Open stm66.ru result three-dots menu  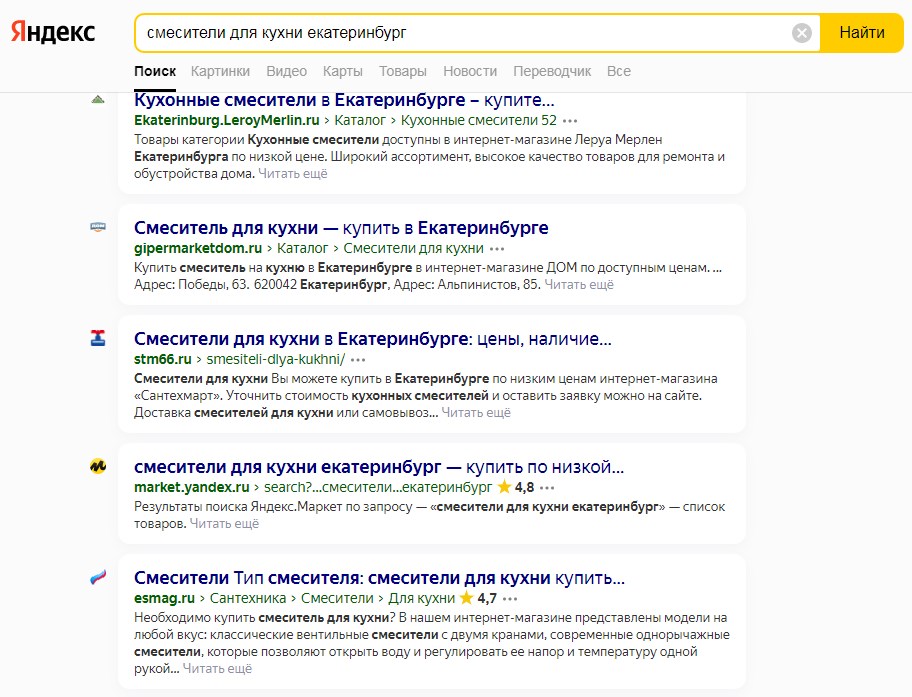click(358, 360)
